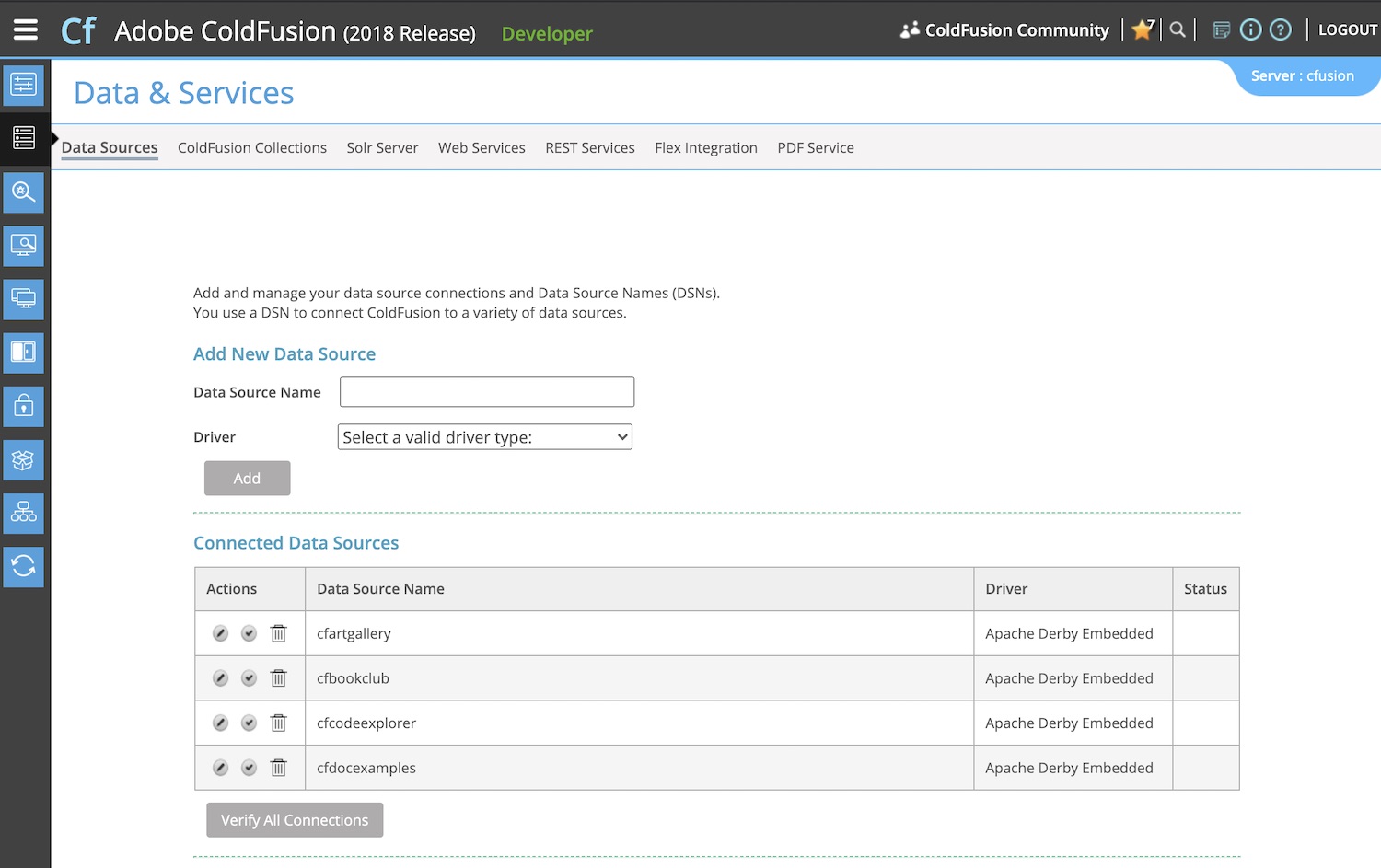
Task: Open favorites star icon in header
Action: 1143,29
